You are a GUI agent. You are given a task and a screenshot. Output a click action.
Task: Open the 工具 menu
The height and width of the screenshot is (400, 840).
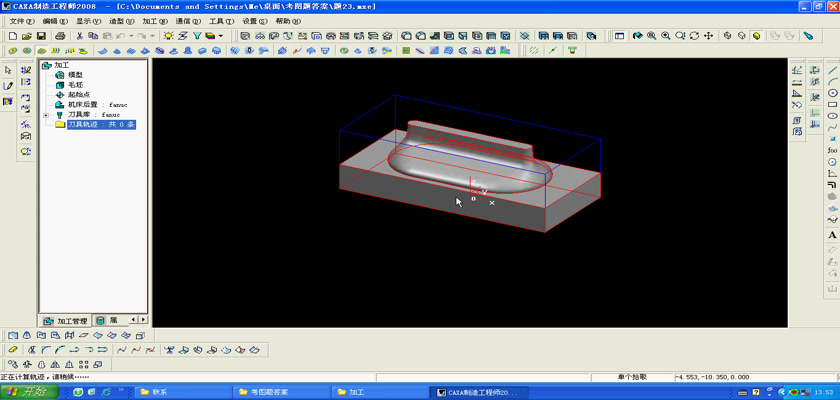tap(221, 21)
